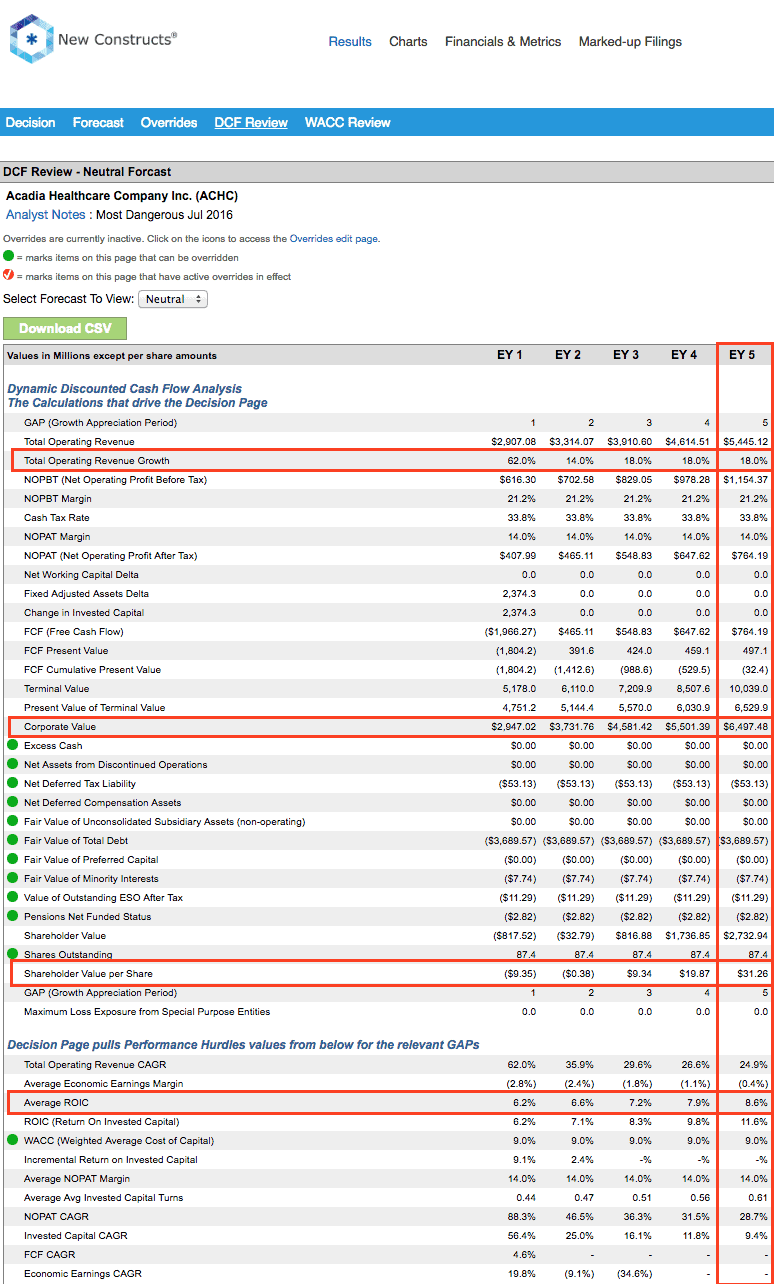Click override dot for Fair Value of Preferred Capital
The image size is (774, 1284).
[x=12, y=859]
